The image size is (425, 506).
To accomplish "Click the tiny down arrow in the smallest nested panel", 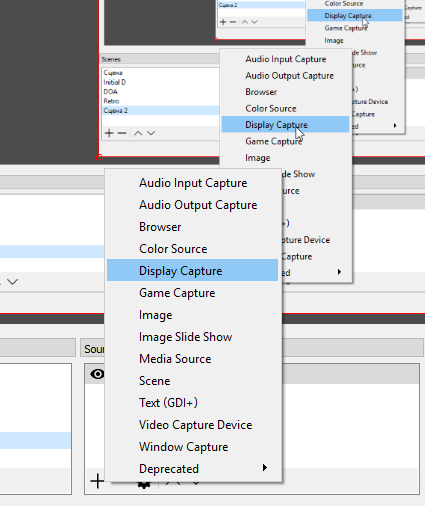I will (x=254, y=22).
